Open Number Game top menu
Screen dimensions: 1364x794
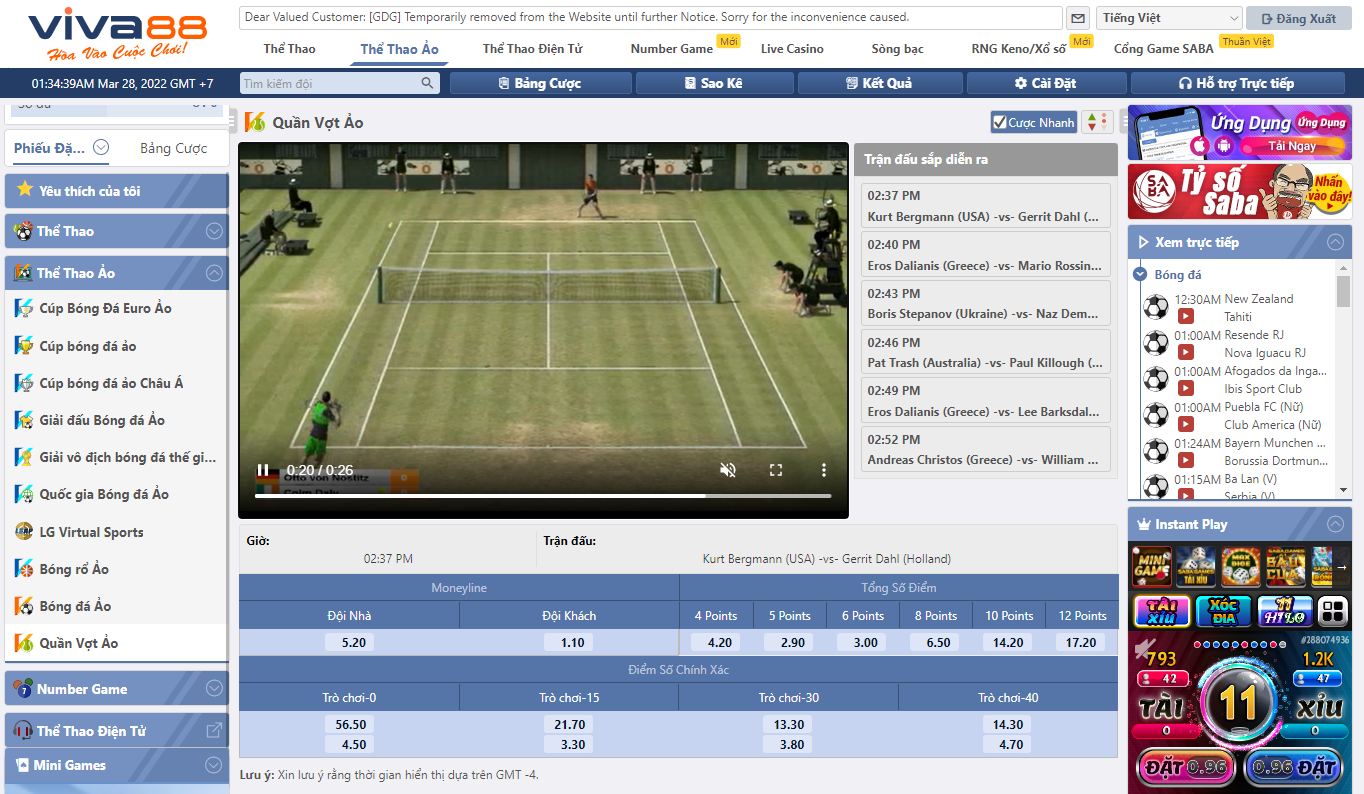[x=672, y=48]
